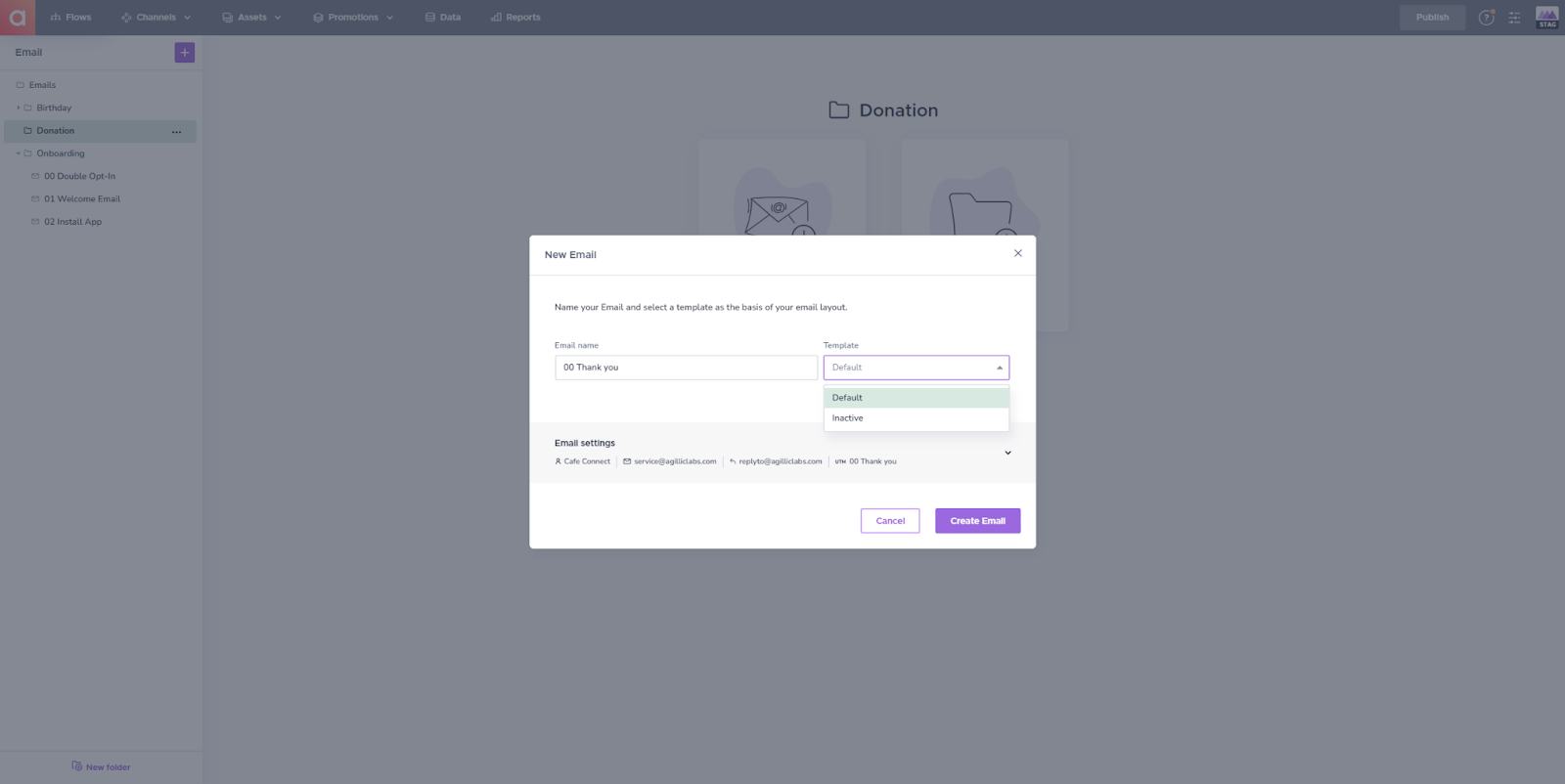Click the Create Email button
Screen dimensions: 1565x784
(x=977, y=521)
